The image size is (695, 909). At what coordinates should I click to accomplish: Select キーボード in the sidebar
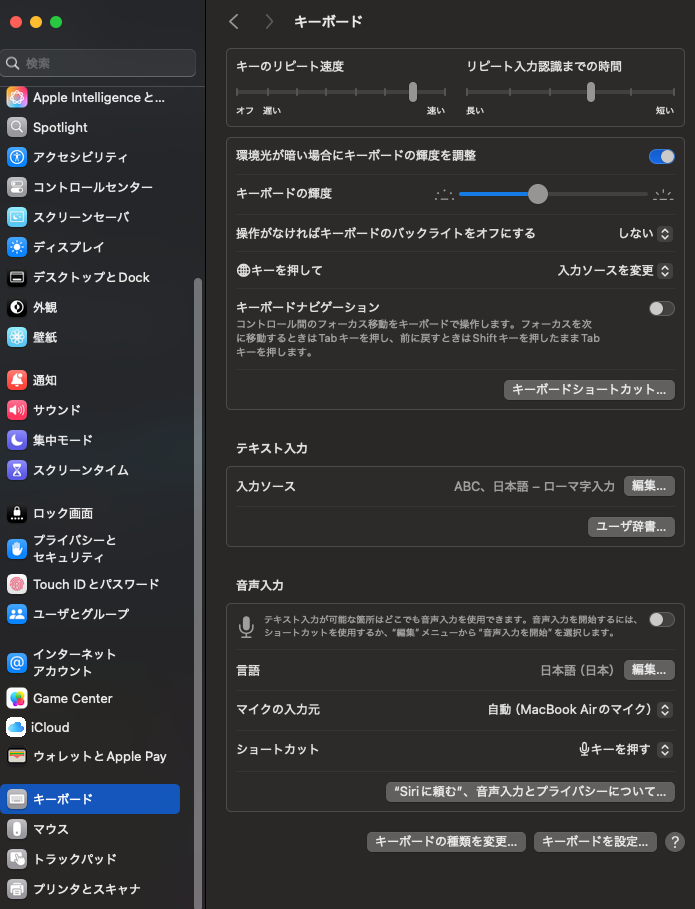pos(90,799)
